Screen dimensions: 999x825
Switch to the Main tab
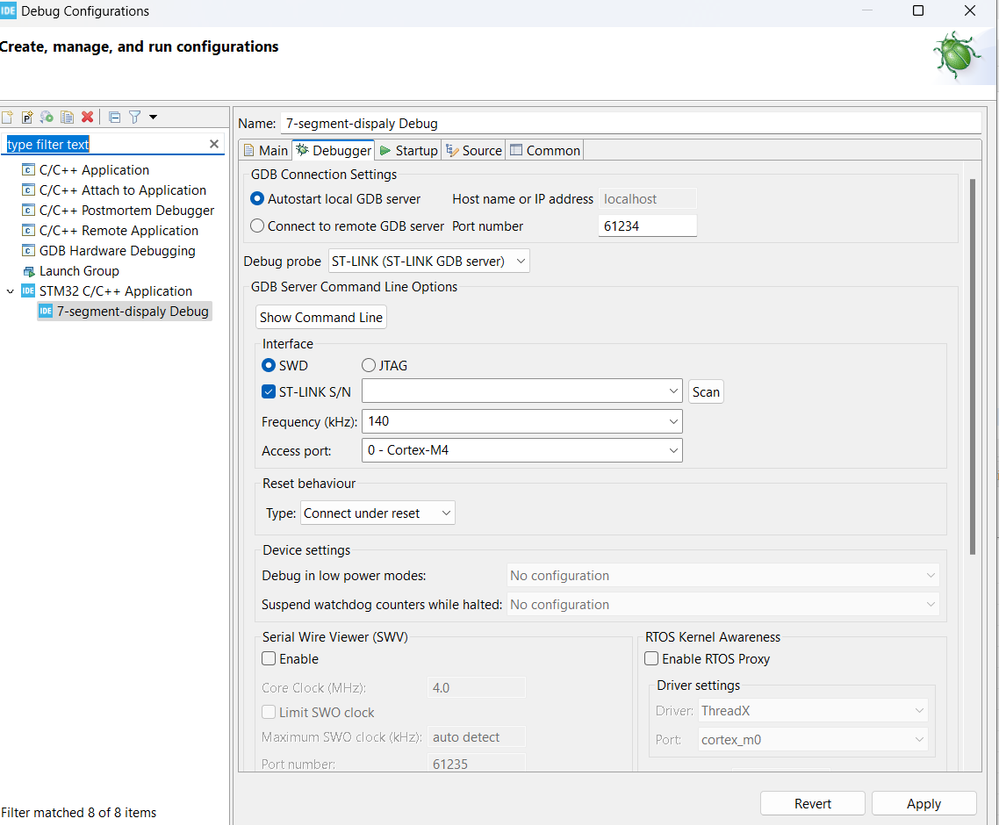[x=266, y=150]
